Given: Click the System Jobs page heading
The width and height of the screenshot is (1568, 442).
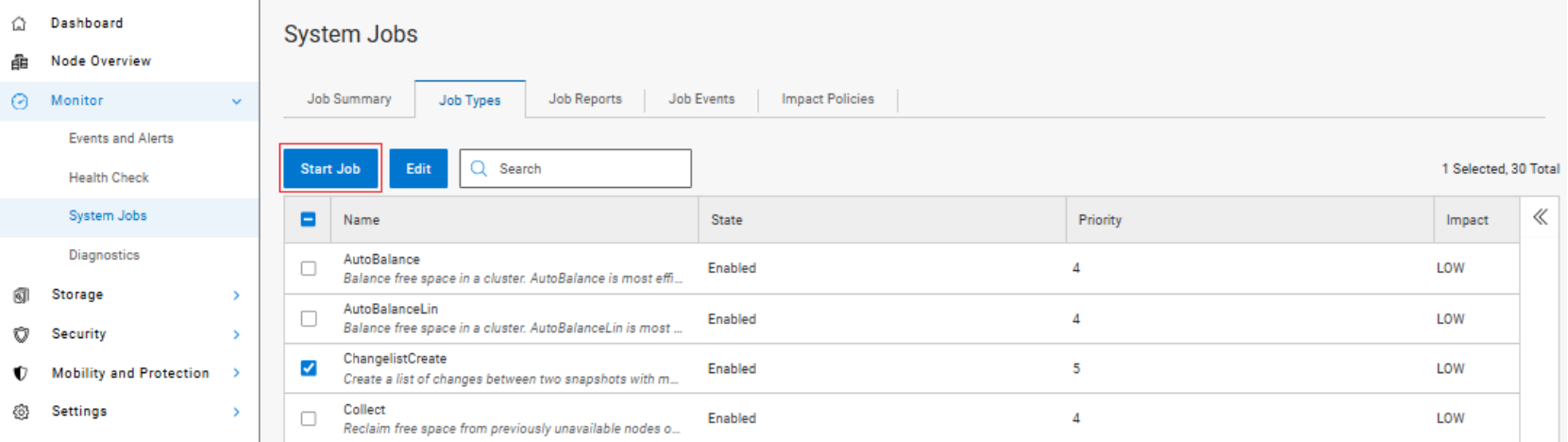Looking at the screenshot, I should tap(350, 34).
